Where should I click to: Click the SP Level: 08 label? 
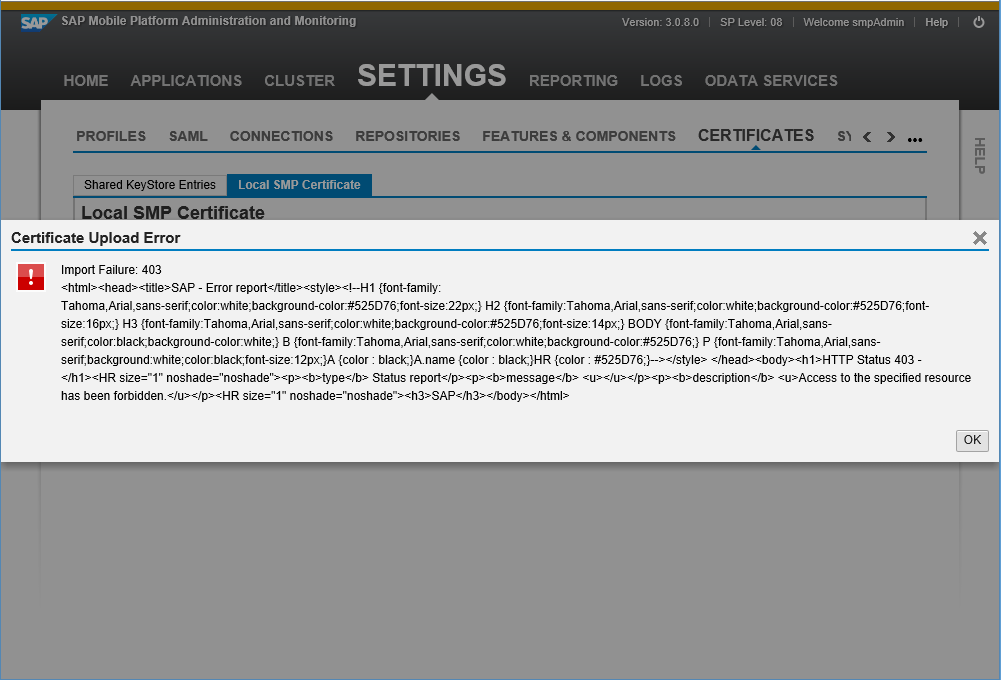click(751, 22)
